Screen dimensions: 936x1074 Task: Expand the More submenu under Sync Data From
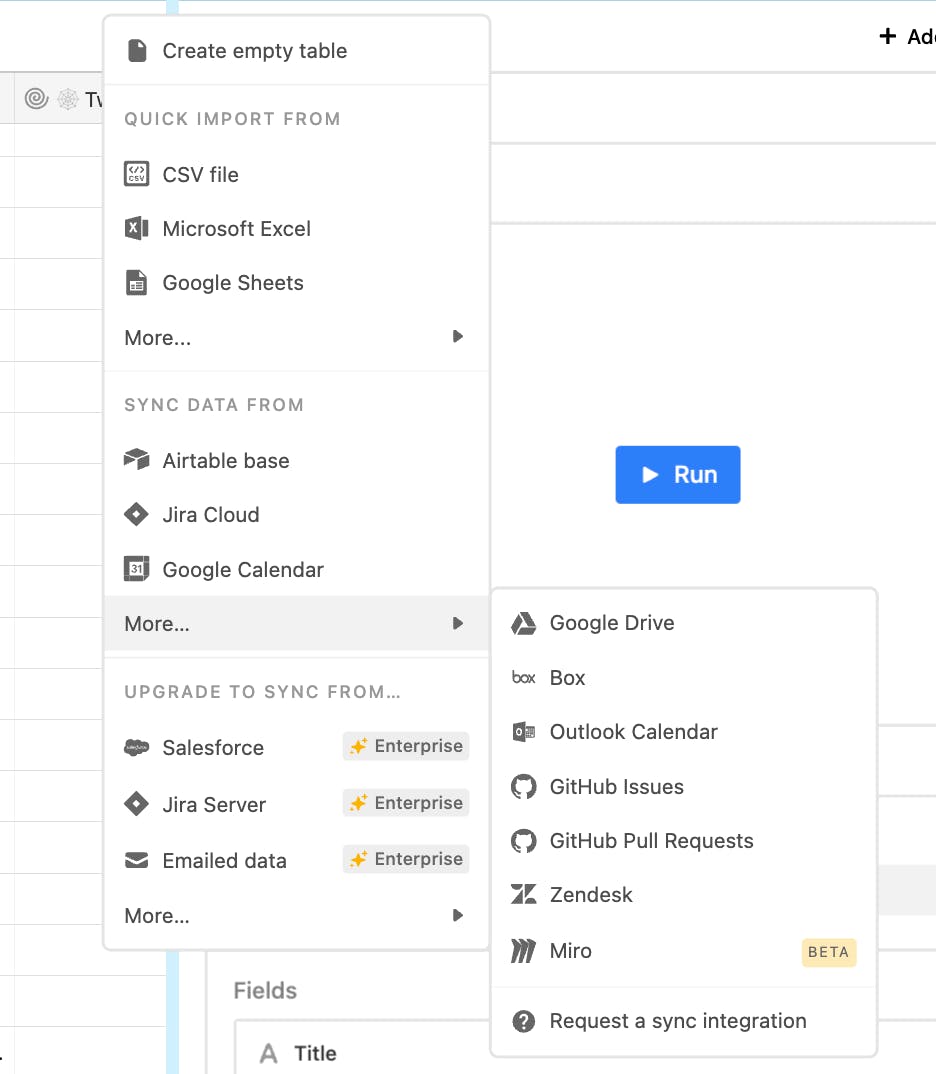coord(296,623)
